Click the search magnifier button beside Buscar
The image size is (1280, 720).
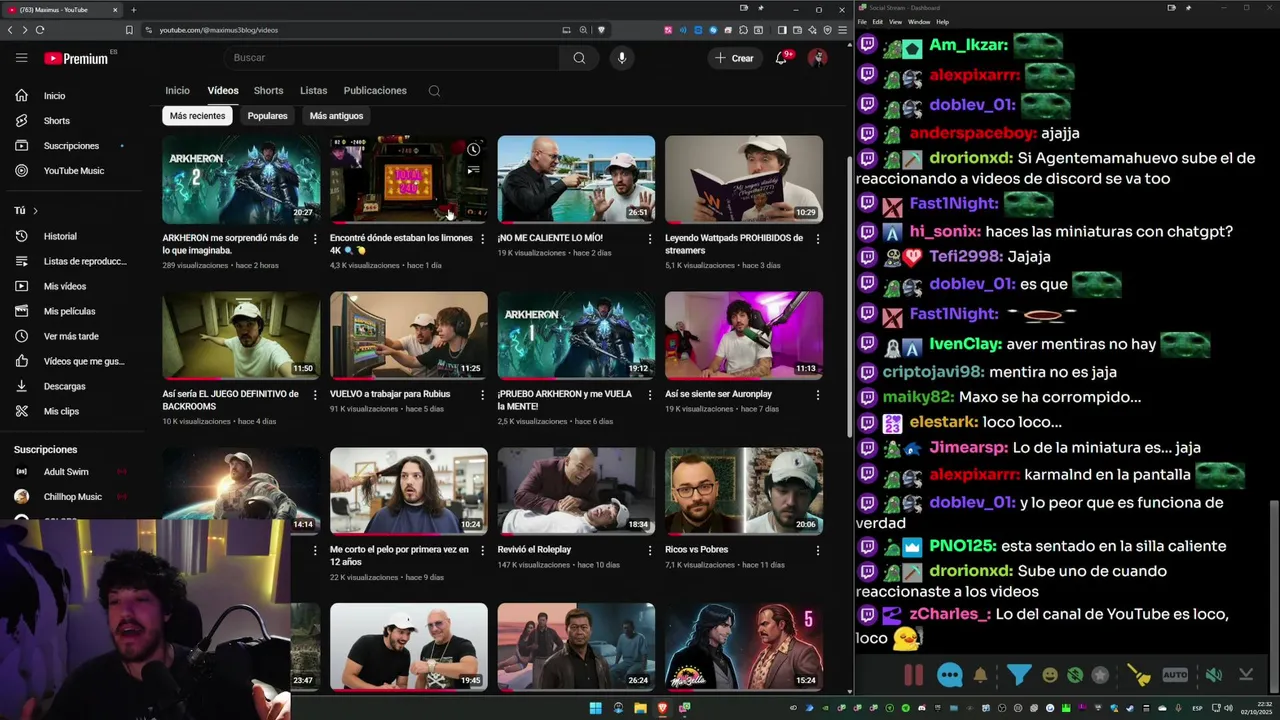(x=579, y=58)
